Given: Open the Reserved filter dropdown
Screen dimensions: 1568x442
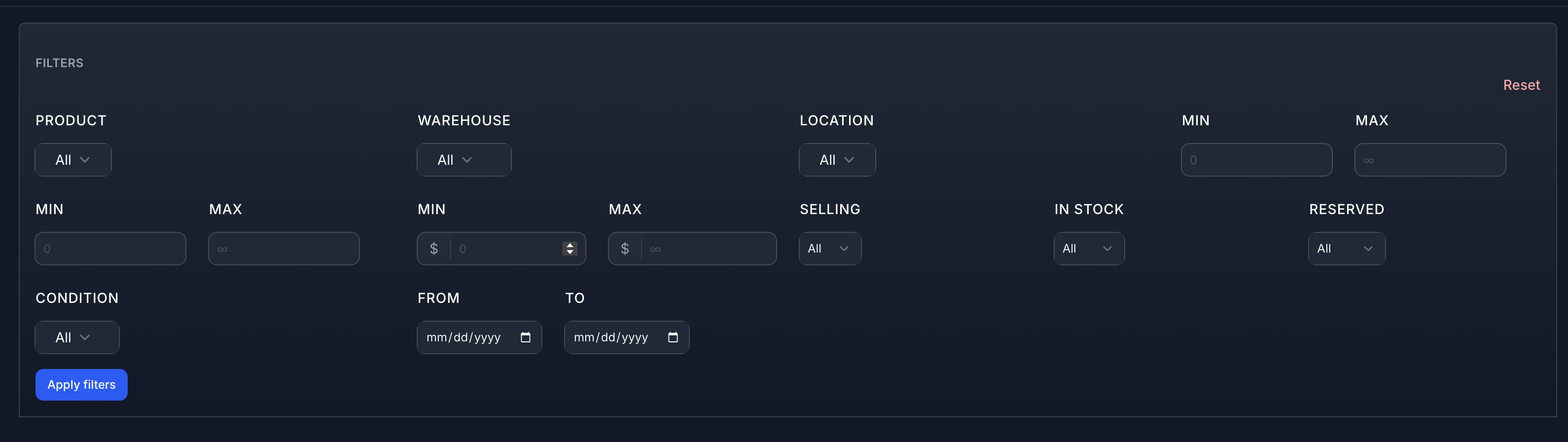Looking at the screenshot, I should click(1347, 249).
